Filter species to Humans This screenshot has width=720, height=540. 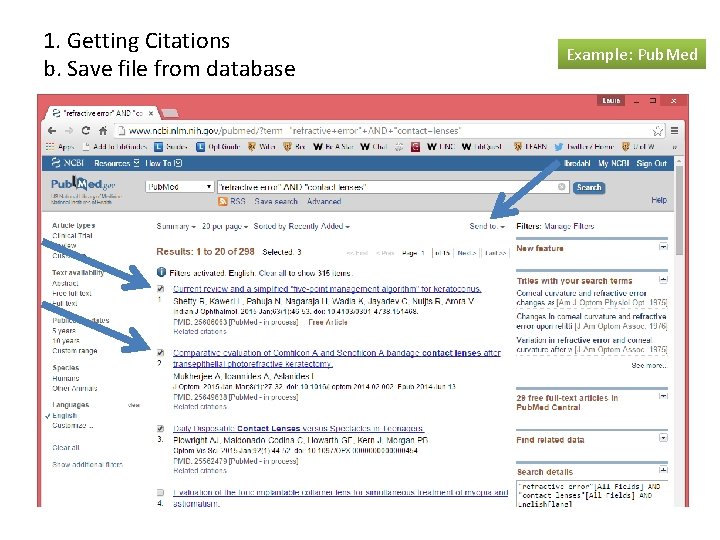66,378
